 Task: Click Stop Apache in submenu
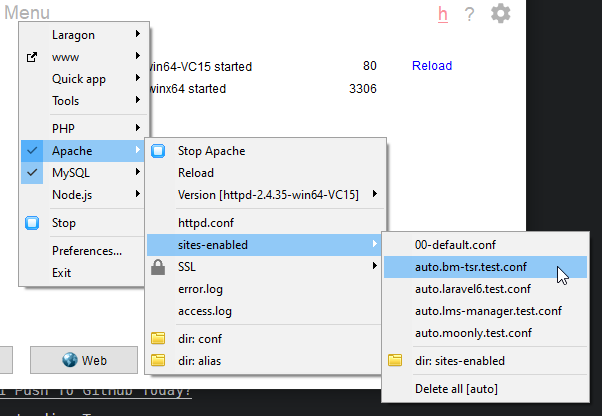coord(211,151)
